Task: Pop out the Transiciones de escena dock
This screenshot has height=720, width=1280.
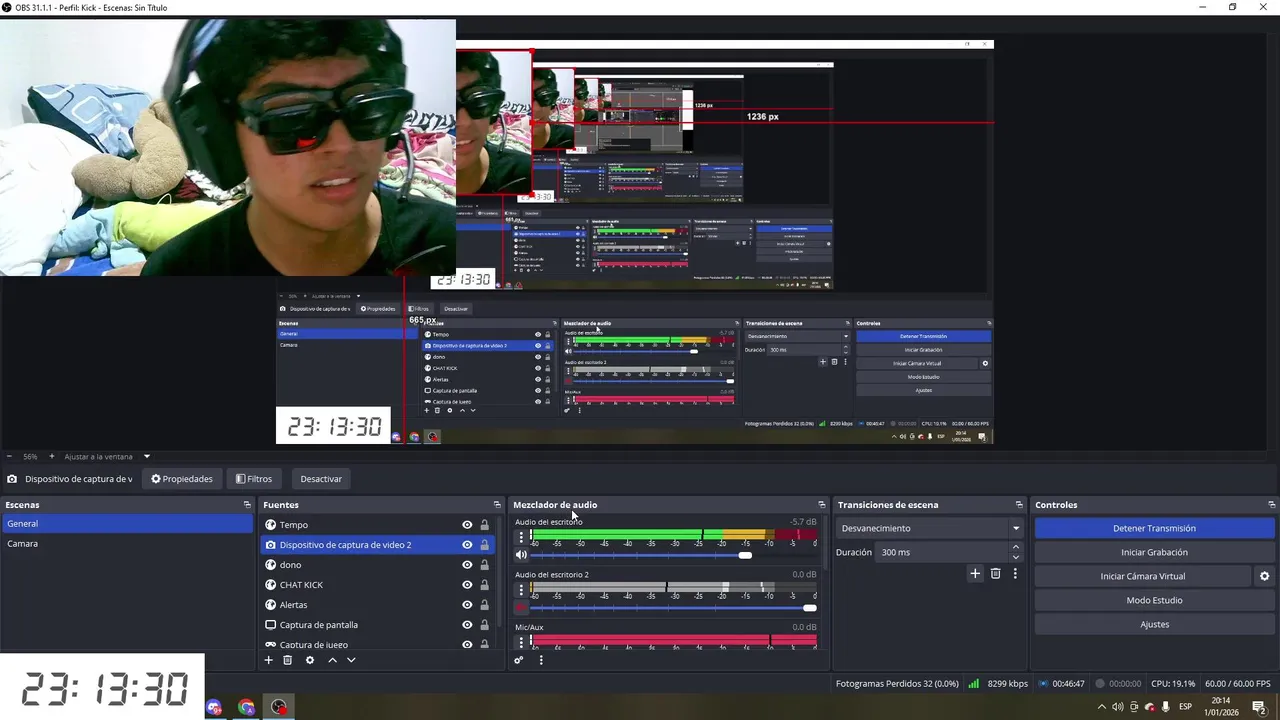Action: click(1019, 505)
